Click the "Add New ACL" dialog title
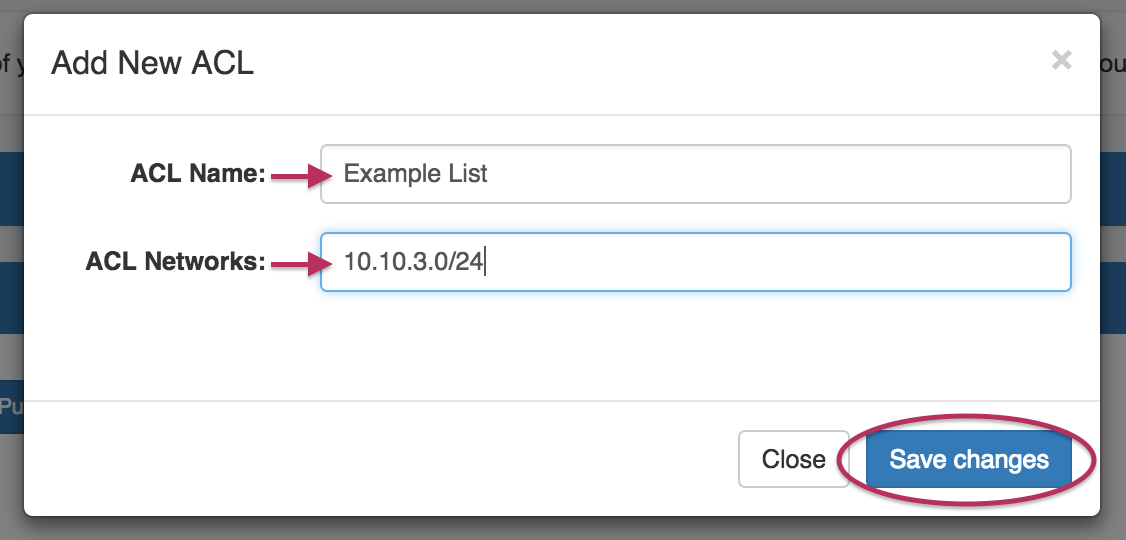The image size is (1126, 540). 152,63
